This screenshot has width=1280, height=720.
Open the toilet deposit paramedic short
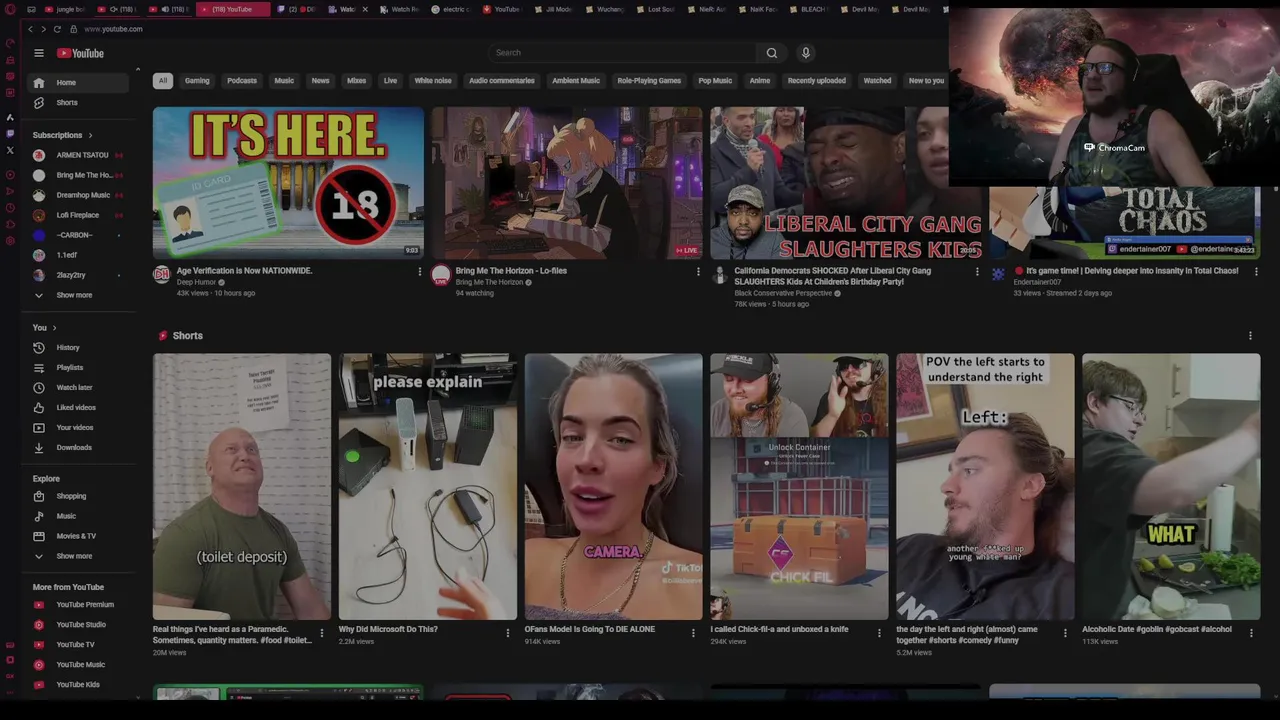click(242, 487)
